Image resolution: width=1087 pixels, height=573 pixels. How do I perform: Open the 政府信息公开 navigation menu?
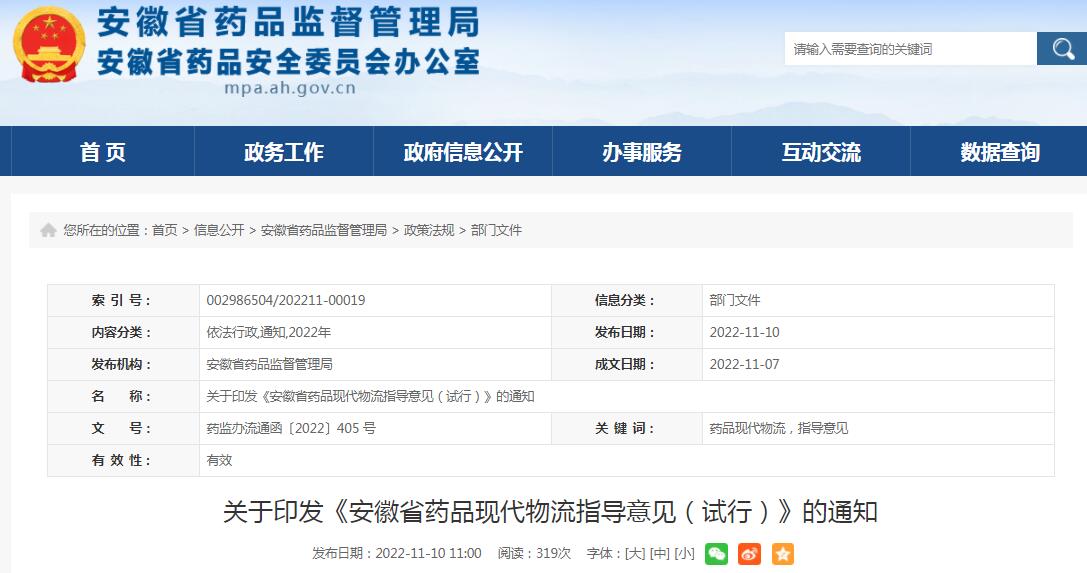coord(463,152)
